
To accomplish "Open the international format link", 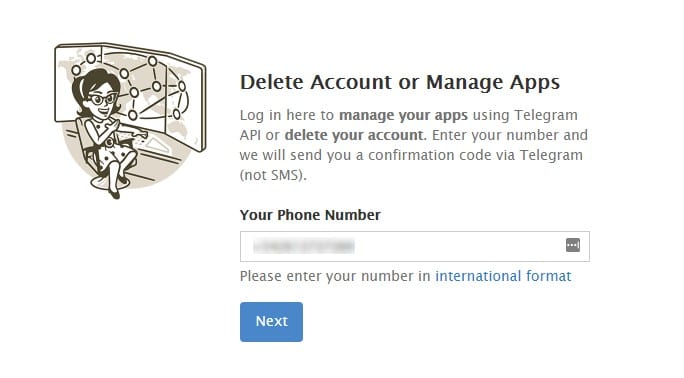I will (503, 276).
